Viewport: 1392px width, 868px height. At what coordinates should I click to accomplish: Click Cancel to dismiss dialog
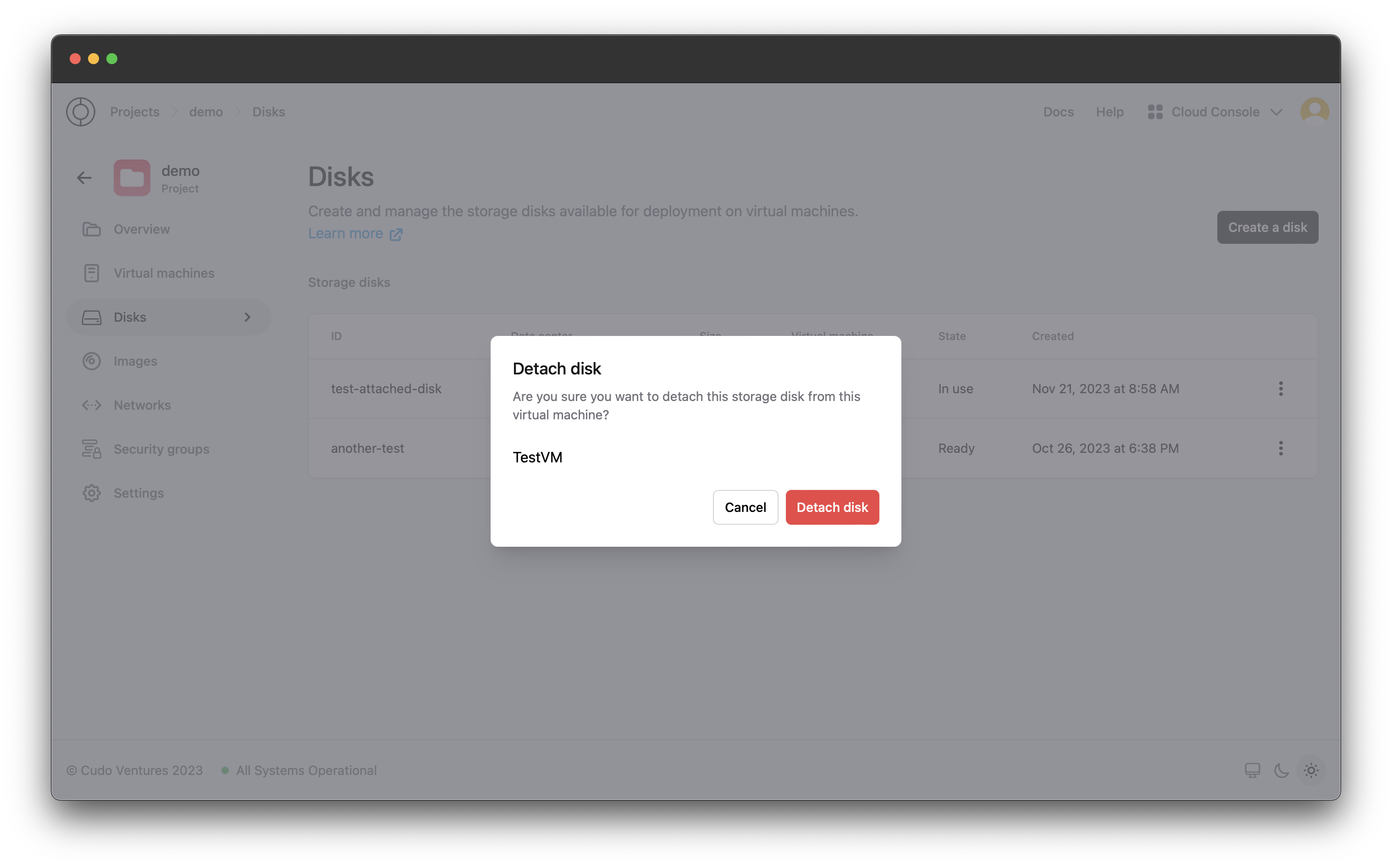(x=745, y=506)
